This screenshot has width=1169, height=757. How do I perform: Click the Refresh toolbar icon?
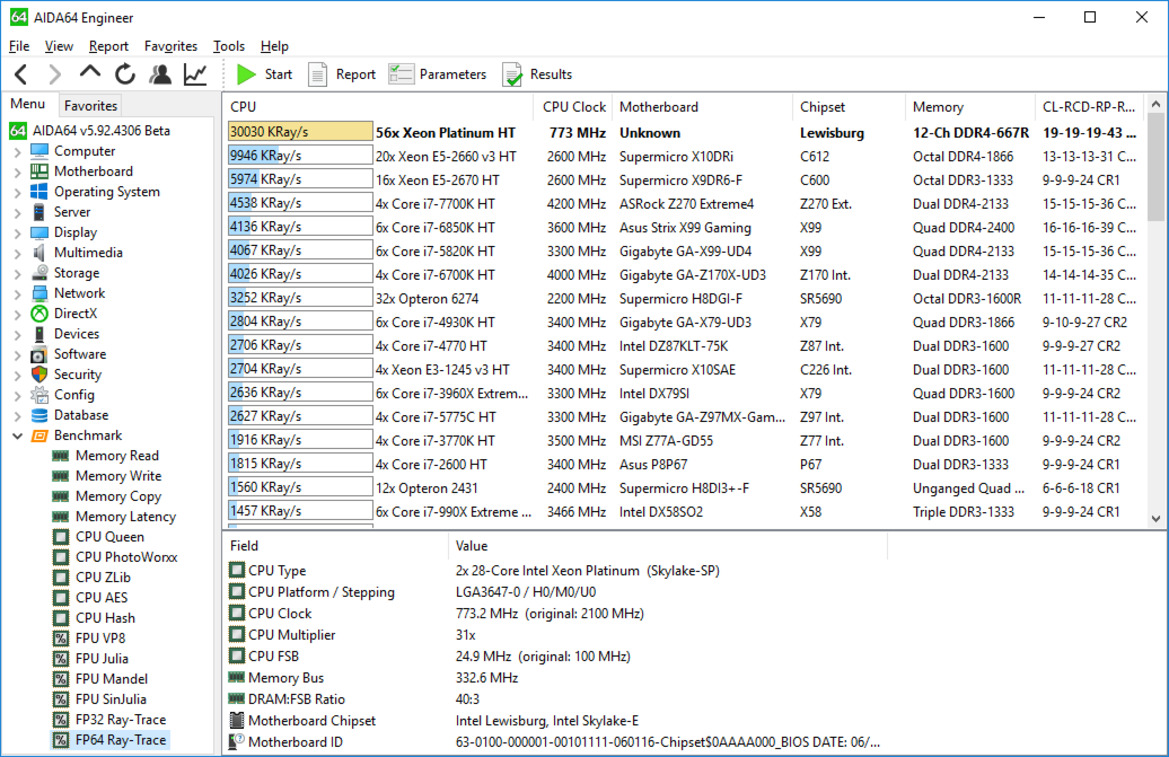125,74
